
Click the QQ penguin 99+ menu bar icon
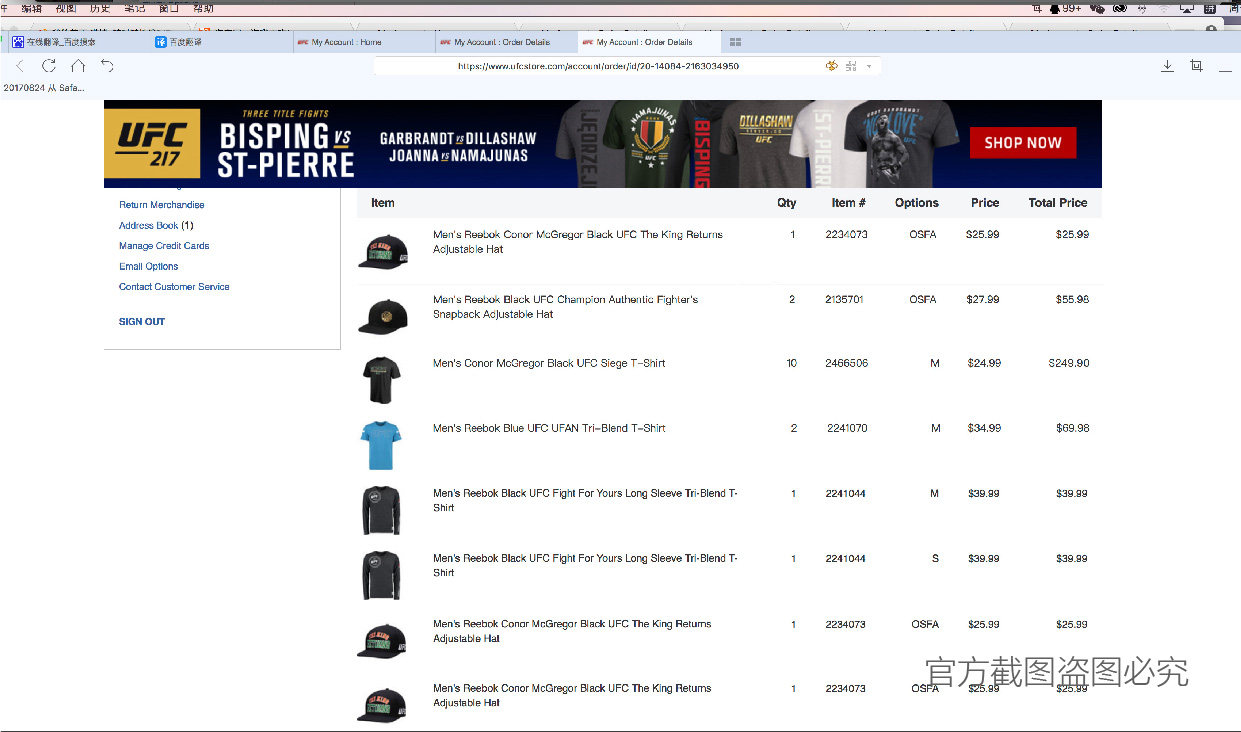(x=1064, y=7)
